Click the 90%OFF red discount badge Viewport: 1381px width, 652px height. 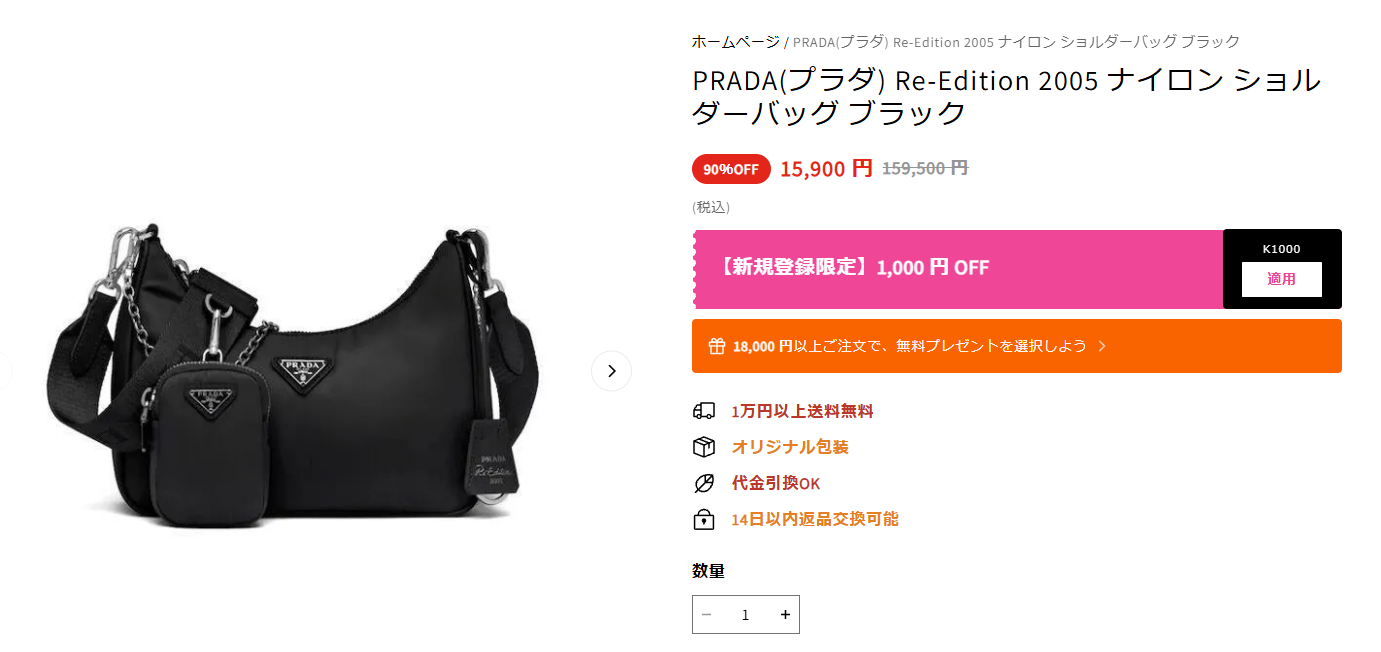pyautogui.click(x=731, y=169)
